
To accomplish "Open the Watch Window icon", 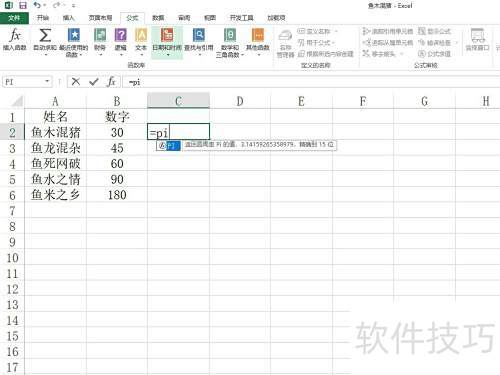I will (x=477, y=35).
